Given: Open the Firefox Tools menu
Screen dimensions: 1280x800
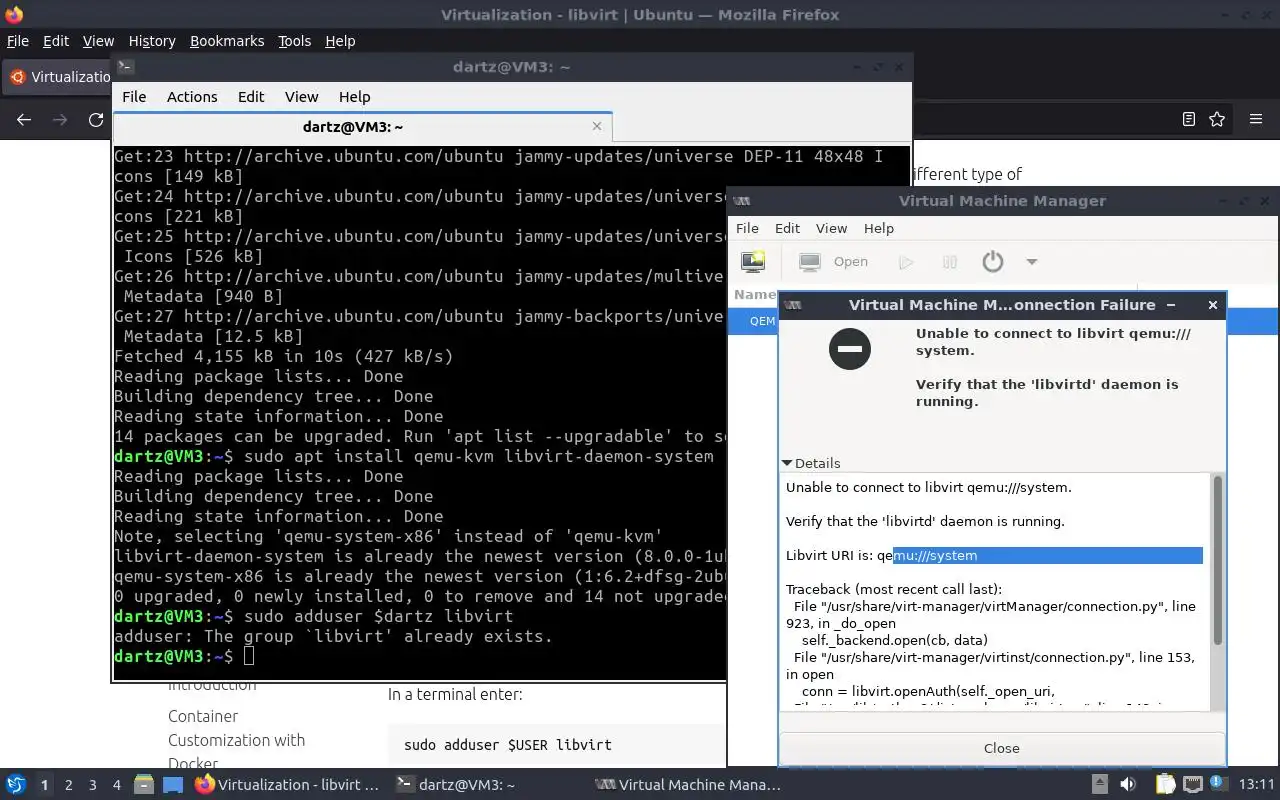Looking at the screenshot, I should pos(294,41).
